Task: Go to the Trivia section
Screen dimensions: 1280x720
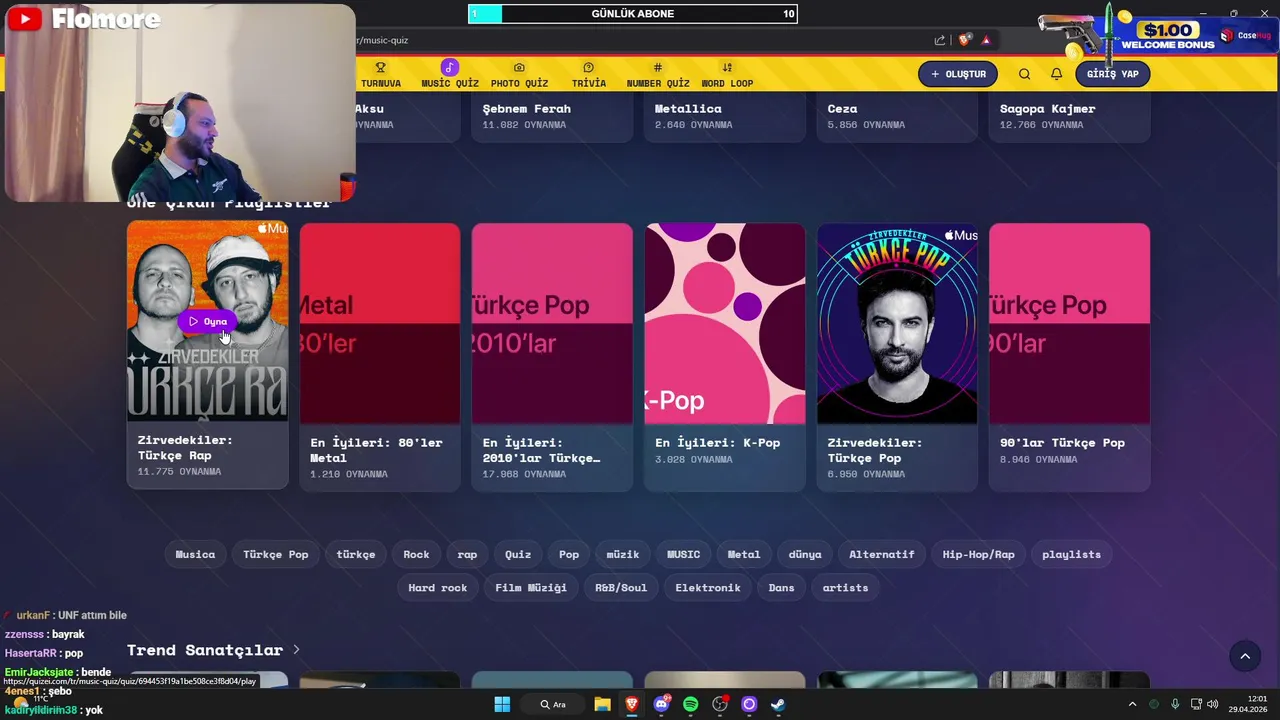Action: [588, 75]
